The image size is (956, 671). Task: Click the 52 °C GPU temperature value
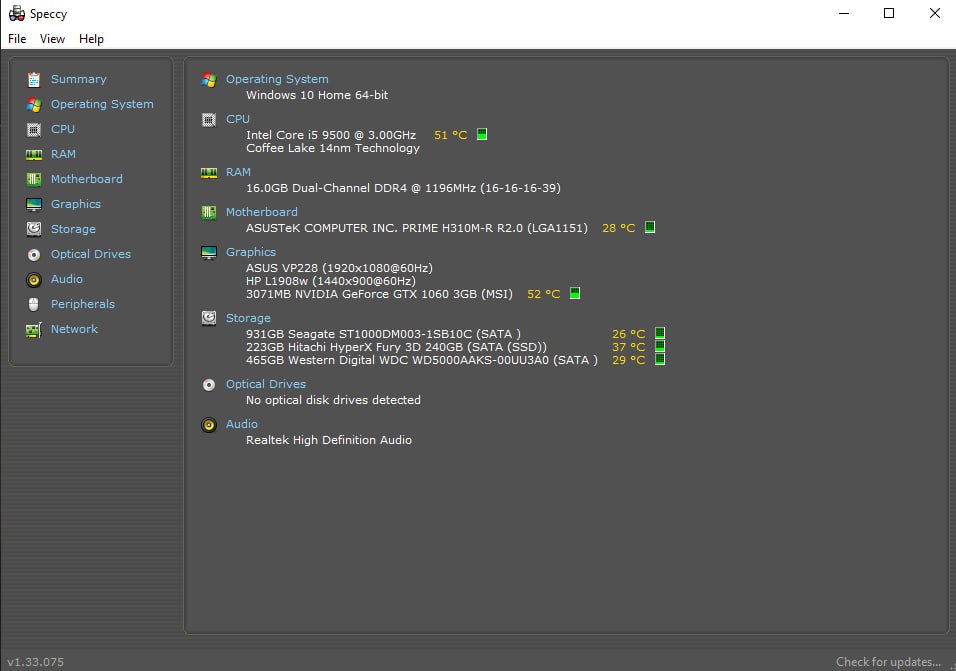[x=543, y=294]
